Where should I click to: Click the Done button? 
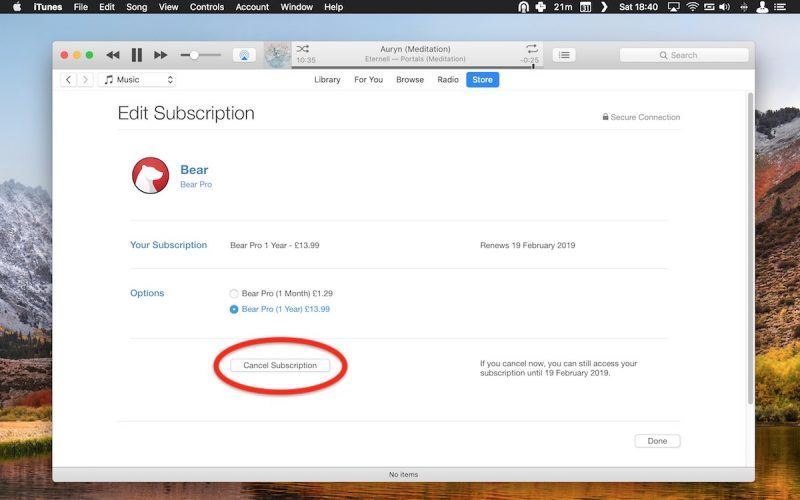pyautogui.click(x=657, y=441)
